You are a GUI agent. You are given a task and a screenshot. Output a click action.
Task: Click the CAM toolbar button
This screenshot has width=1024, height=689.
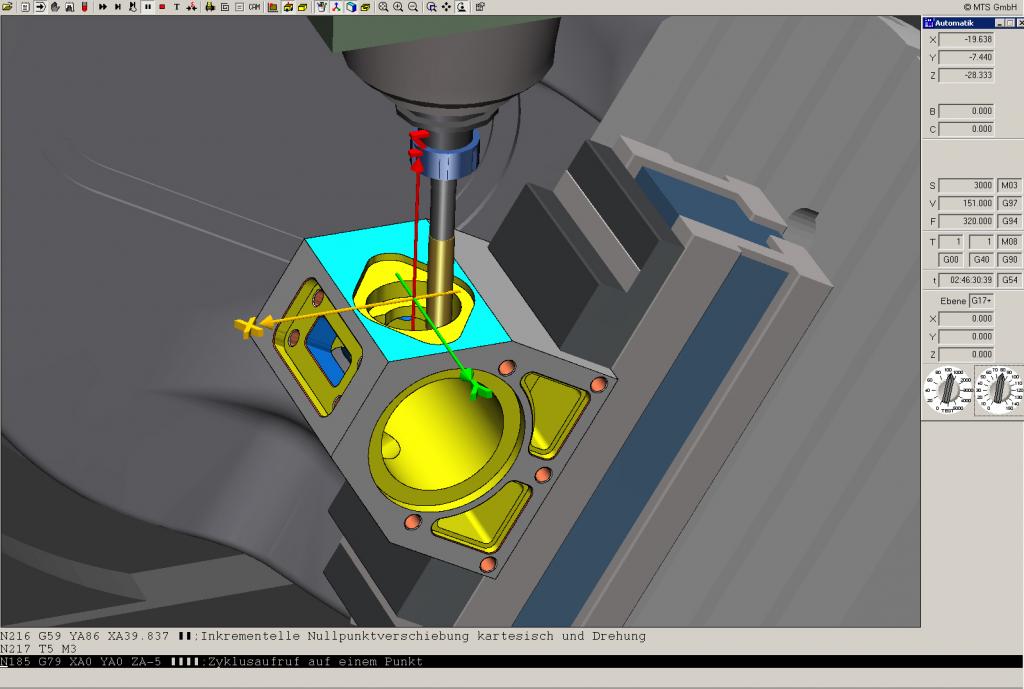255,7
